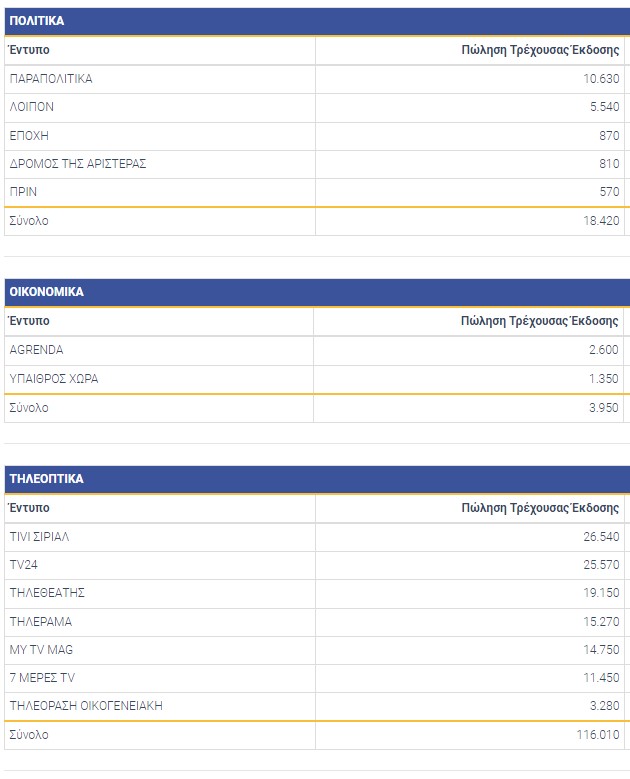
Task: Select the ΛΟΙΠΟΝ publication entry
Action: (31, 107)
